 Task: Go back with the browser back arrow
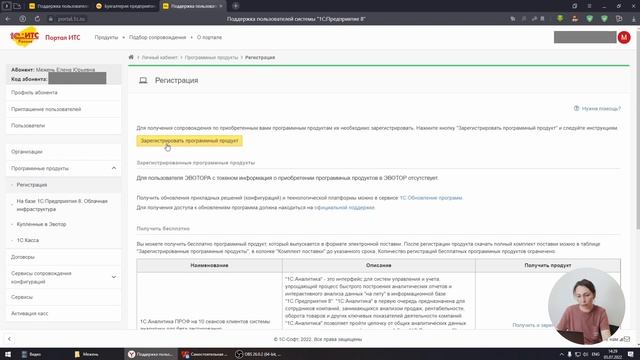tap(8, 19)
